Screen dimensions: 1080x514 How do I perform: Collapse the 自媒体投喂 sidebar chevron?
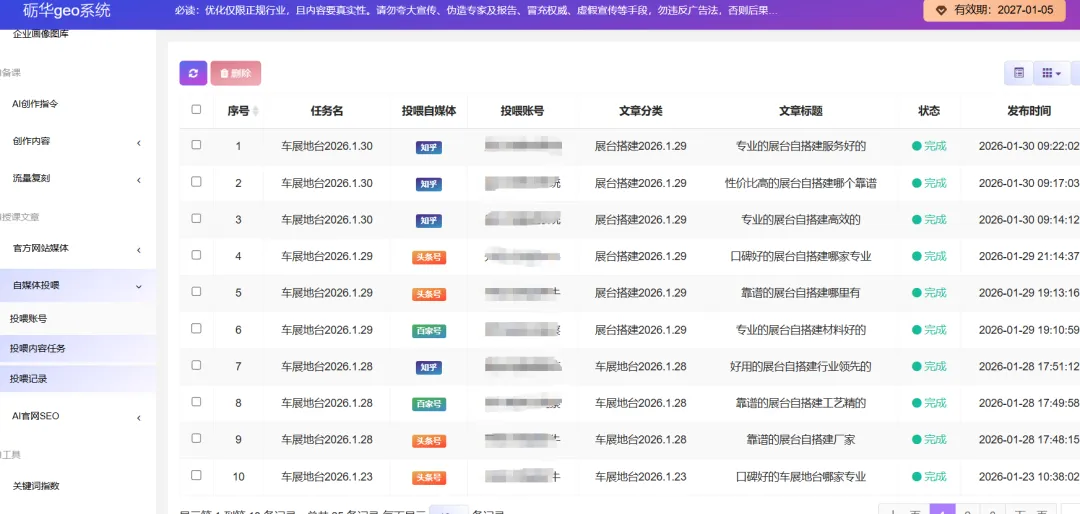pyautogui.click(x=138, y=286)
